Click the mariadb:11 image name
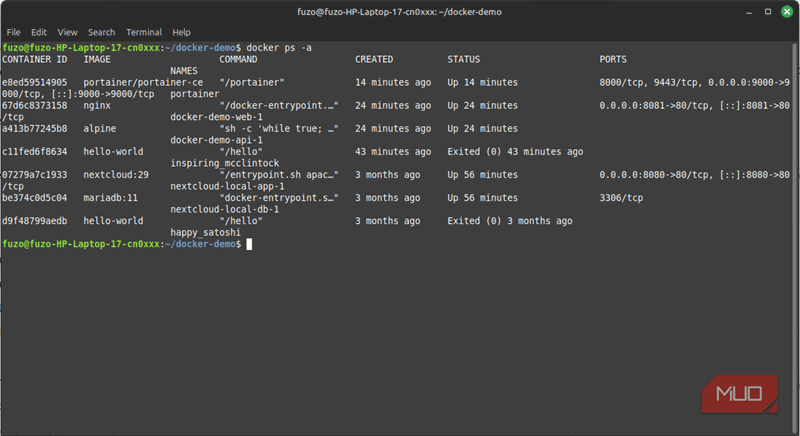The image size is (800, 436). 111,198
